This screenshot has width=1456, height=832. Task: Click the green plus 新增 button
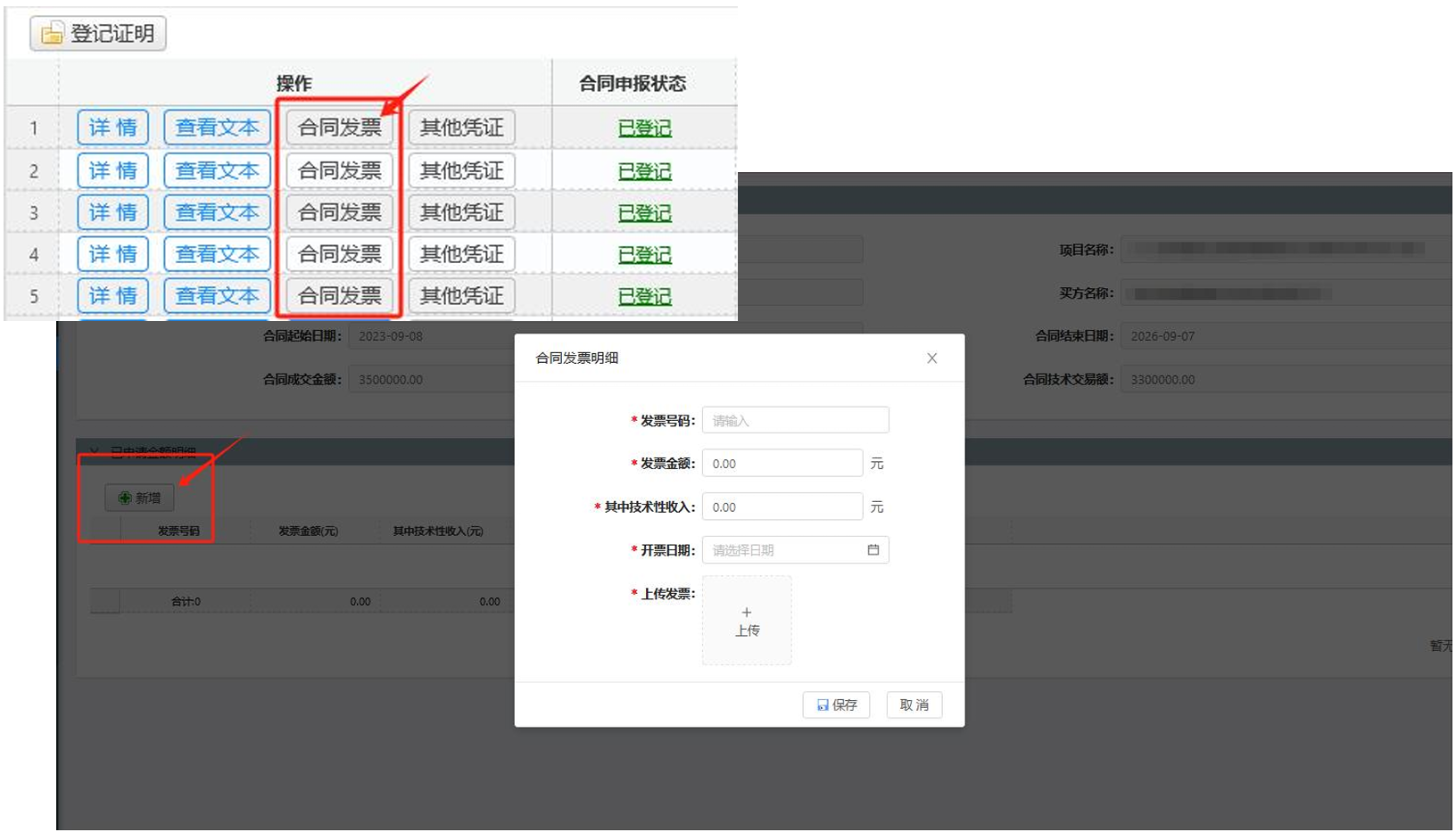[139, 498]
